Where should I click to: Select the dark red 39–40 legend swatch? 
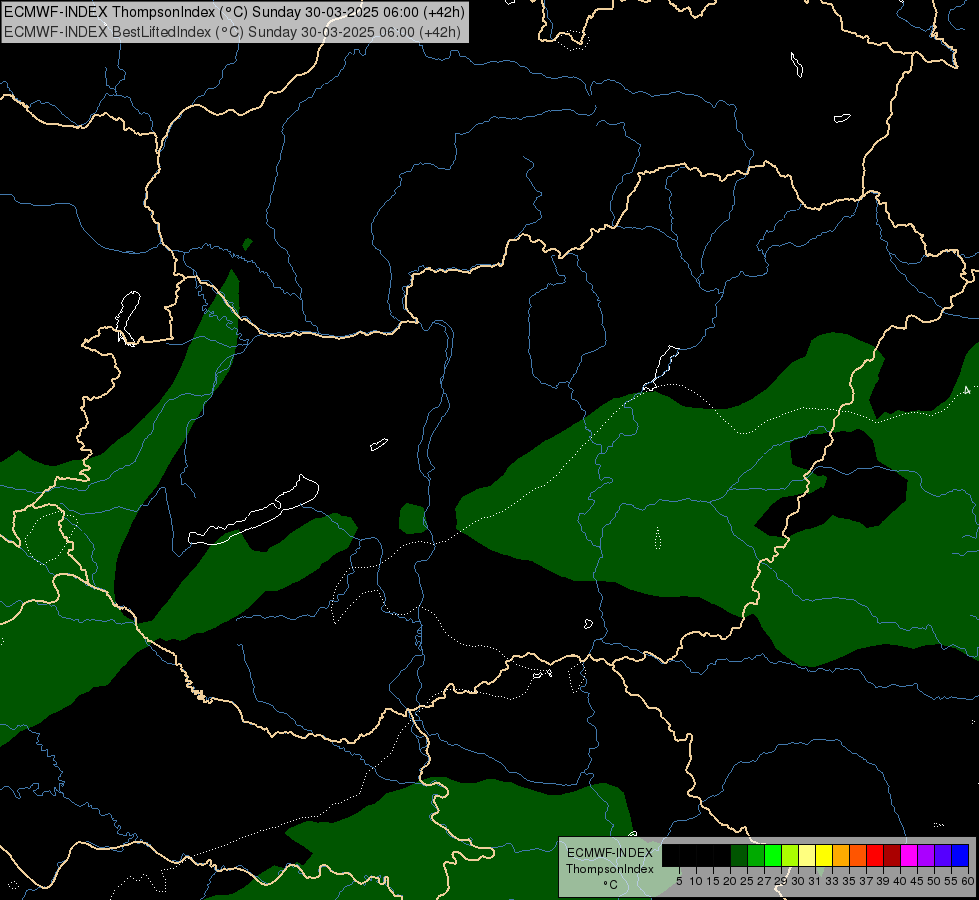(892, 855)
